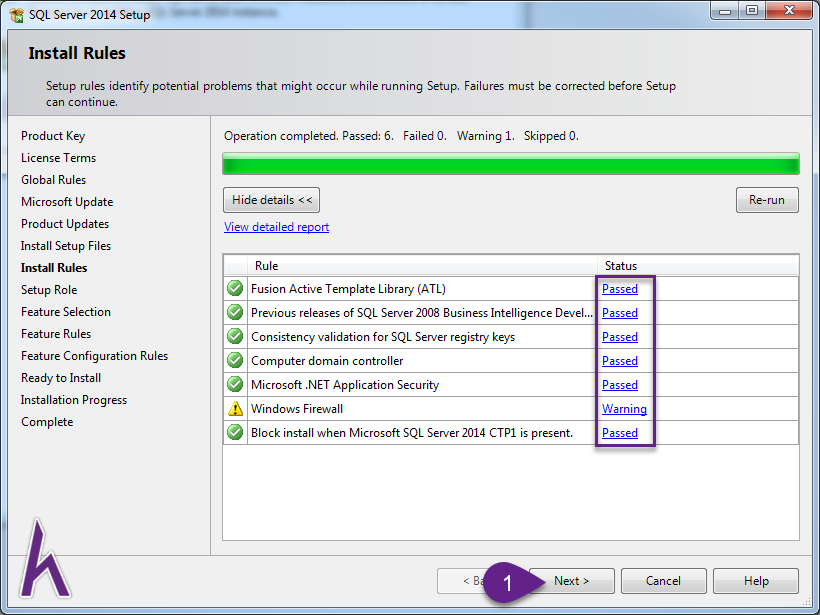
Task: Maximize the SQL Server 2014 Setup window
Action: (x=752, y=11)
